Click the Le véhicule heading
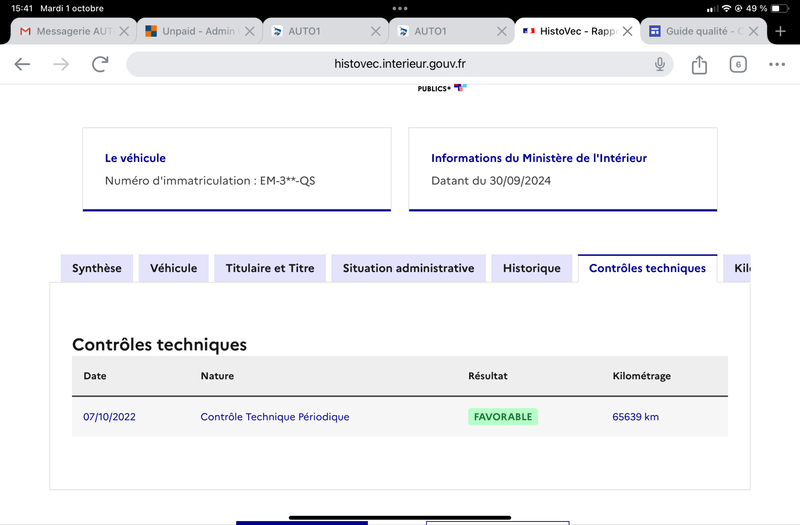This screenshot has width=800, height=525. pos(135,158)
